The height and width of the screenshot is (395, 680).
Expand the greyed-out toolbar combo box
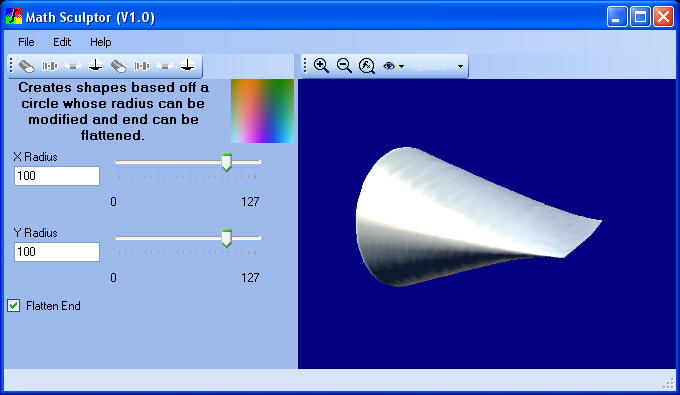[460, 66]
